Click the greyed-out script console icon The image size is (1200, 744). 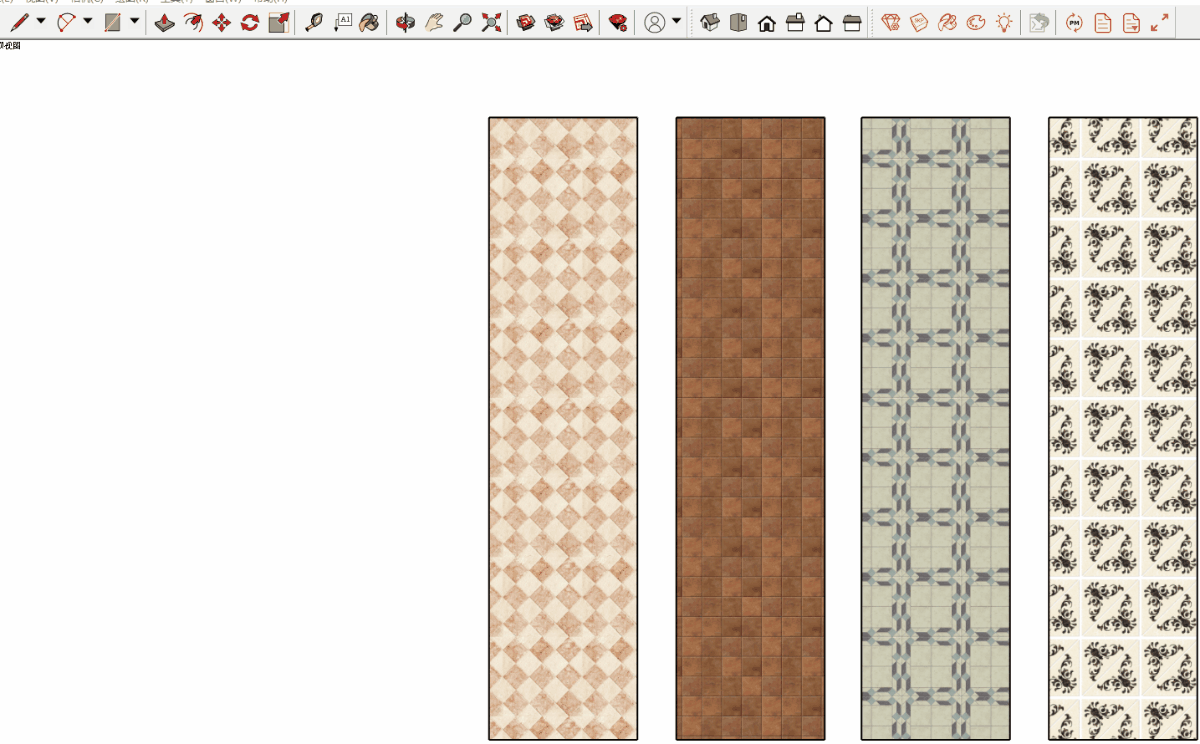(x=1039, y=22)
